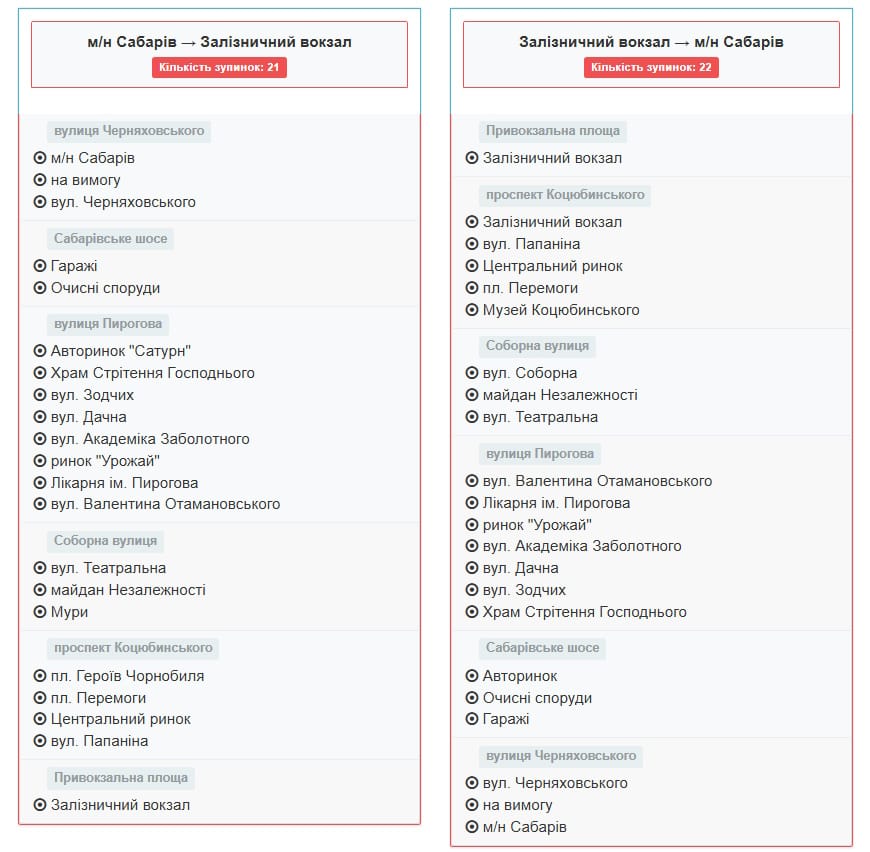The height and width of the screenshot is (852, 870).
Task: Click the marker icon beside Храм Стрітення Господнього in the left route
Action: (40, 373)
